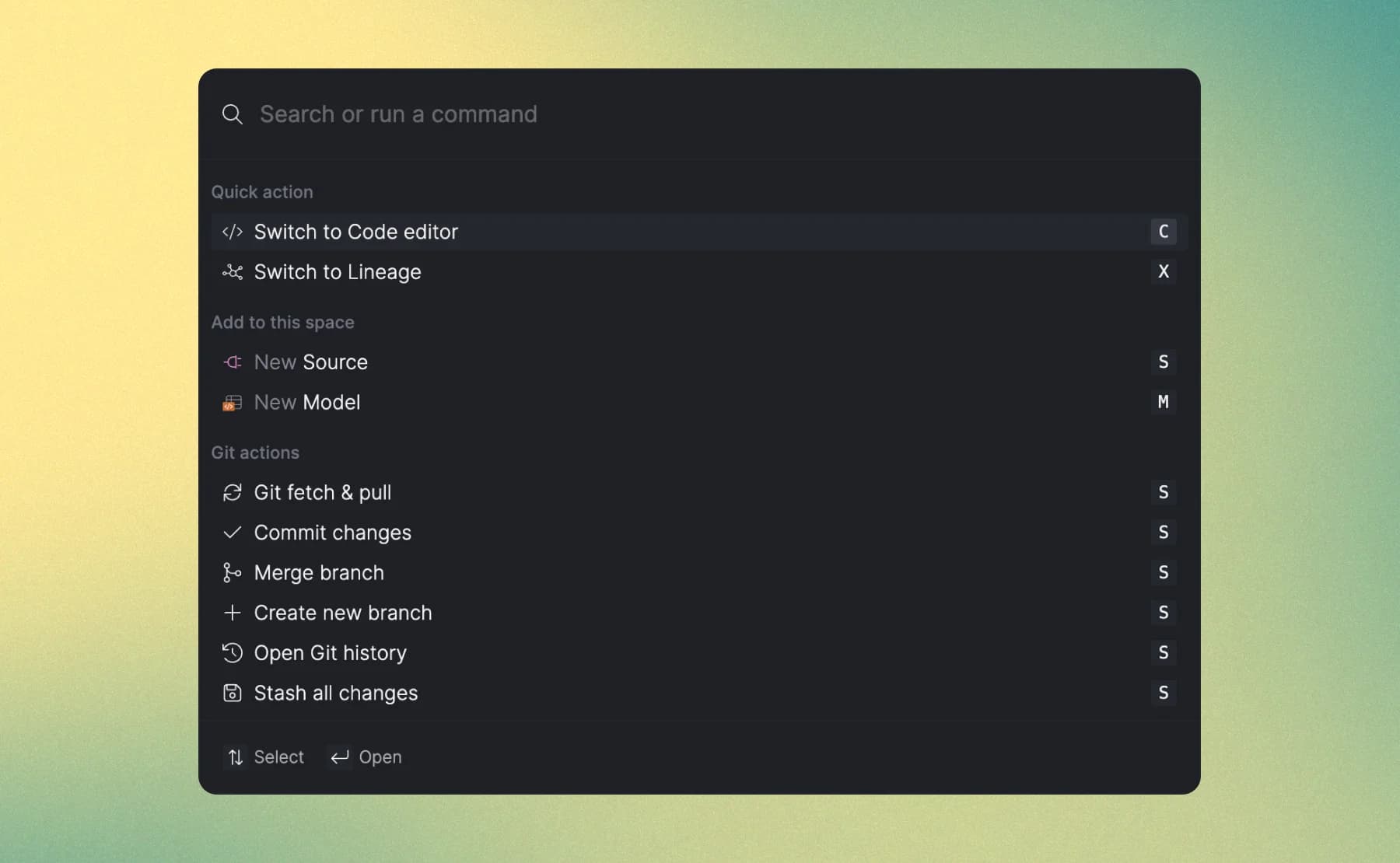Click the 'Select' footer hint label
Viewport: 1400px width, 863px height.
[x=278, y=757]
